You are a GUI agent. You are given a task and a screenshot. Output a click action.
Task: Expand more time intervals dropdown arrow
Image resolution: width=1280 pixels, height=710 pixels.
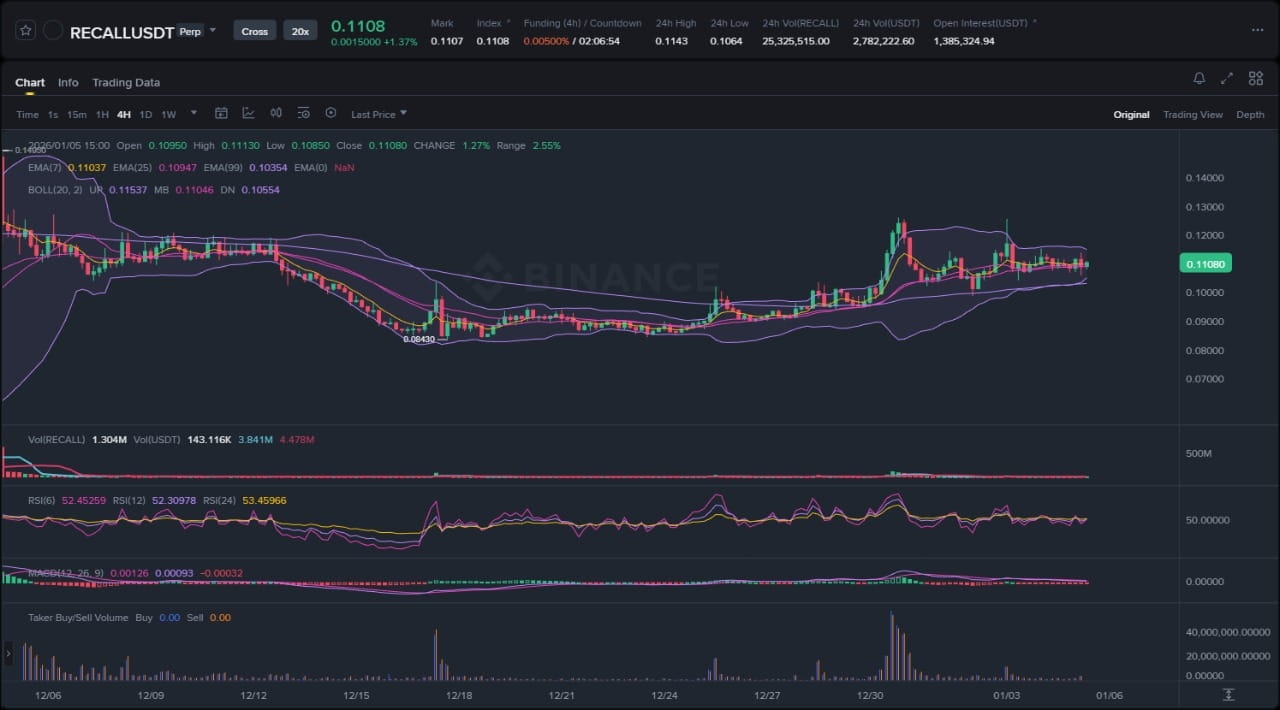pyautogui.click(x=194, y=113)
